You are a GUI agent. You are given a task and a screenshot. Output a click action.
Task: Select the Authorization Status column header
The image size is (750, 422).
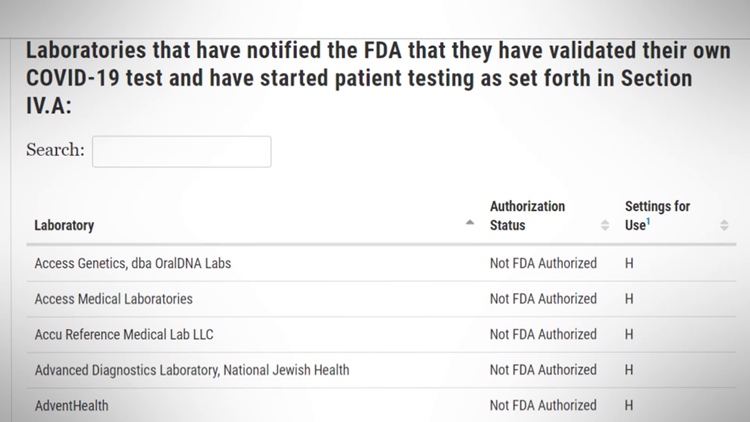point(527,216)
